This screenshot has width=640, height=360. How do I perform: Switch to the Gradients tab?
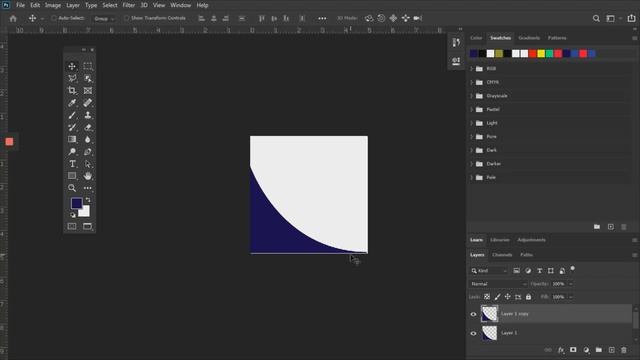click(529, 38)
